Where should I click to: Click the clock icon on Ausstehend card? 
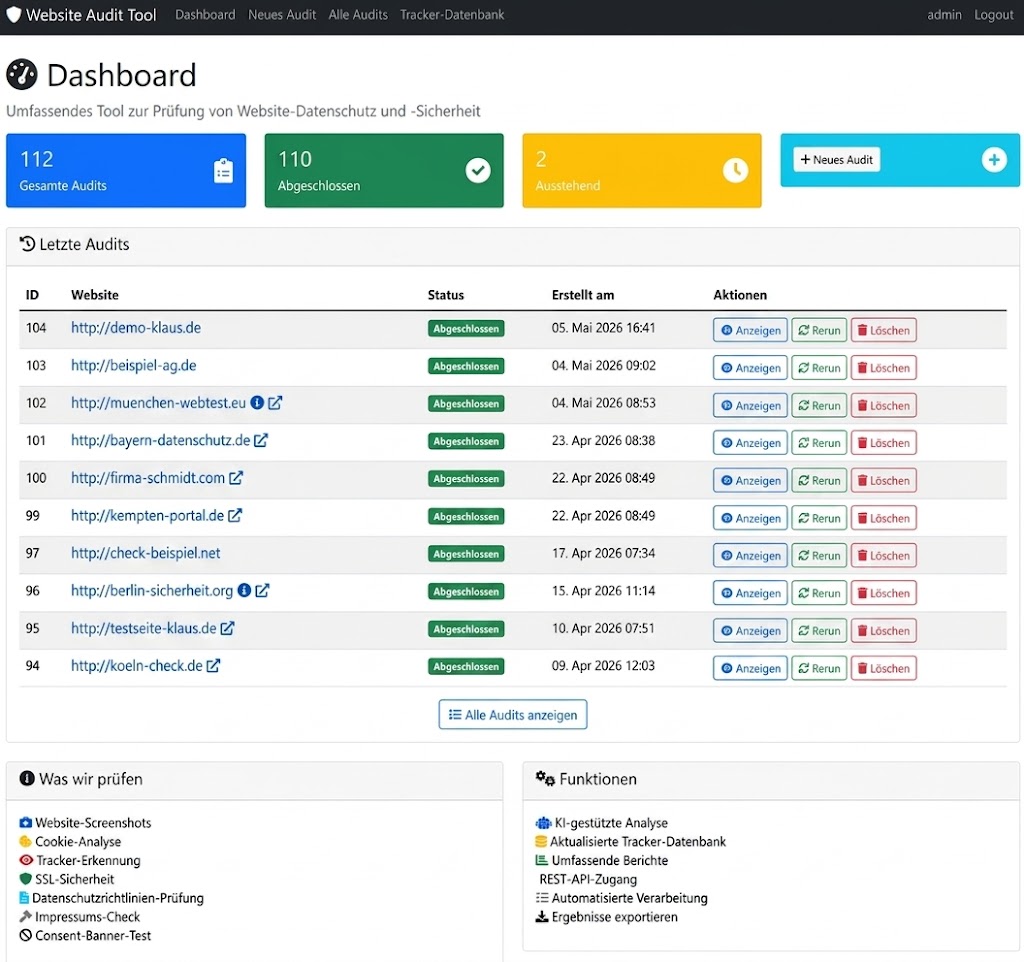(735, 170)
